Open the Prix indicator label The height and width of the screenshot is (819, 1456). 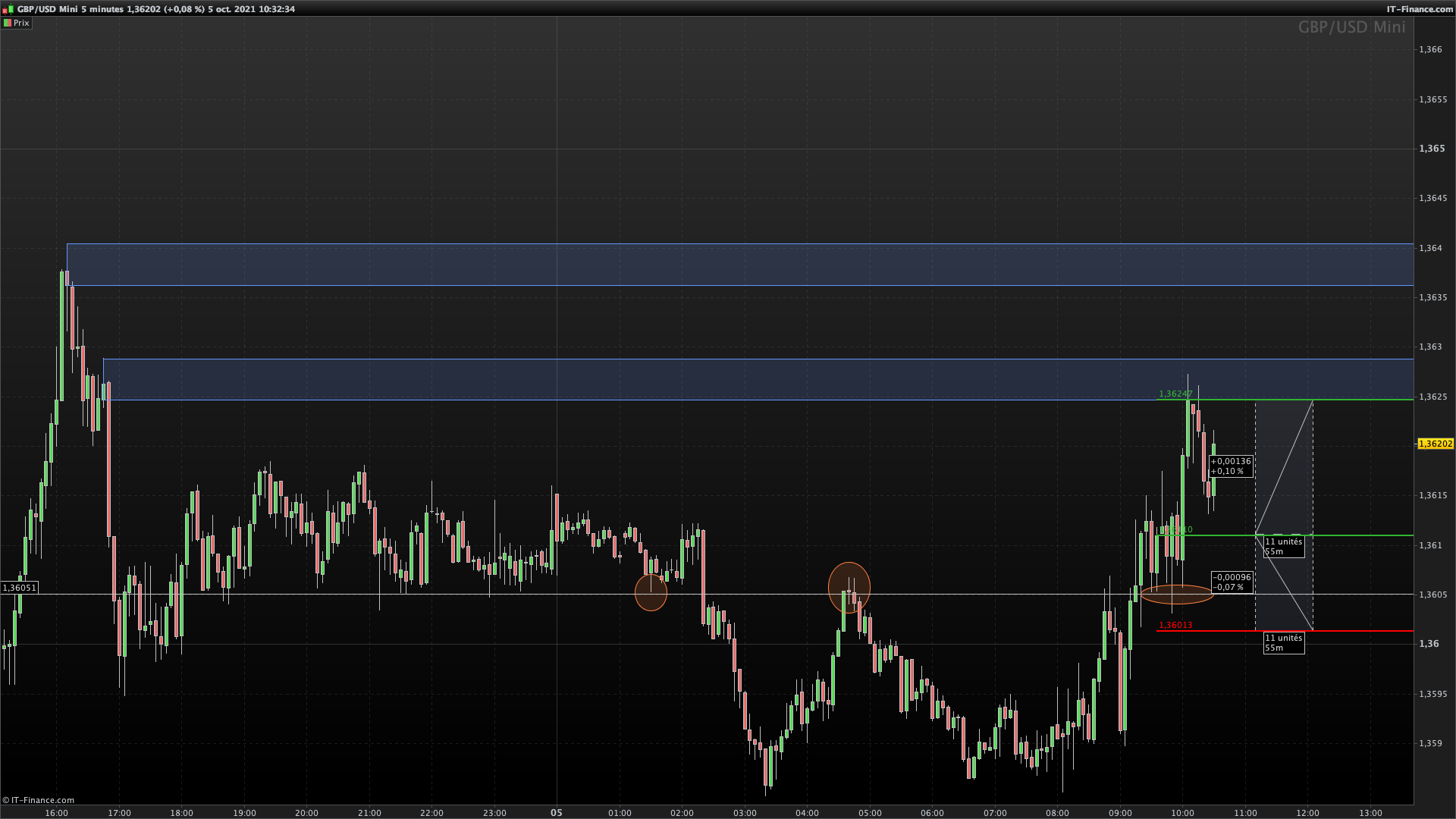tap(21, 23)
